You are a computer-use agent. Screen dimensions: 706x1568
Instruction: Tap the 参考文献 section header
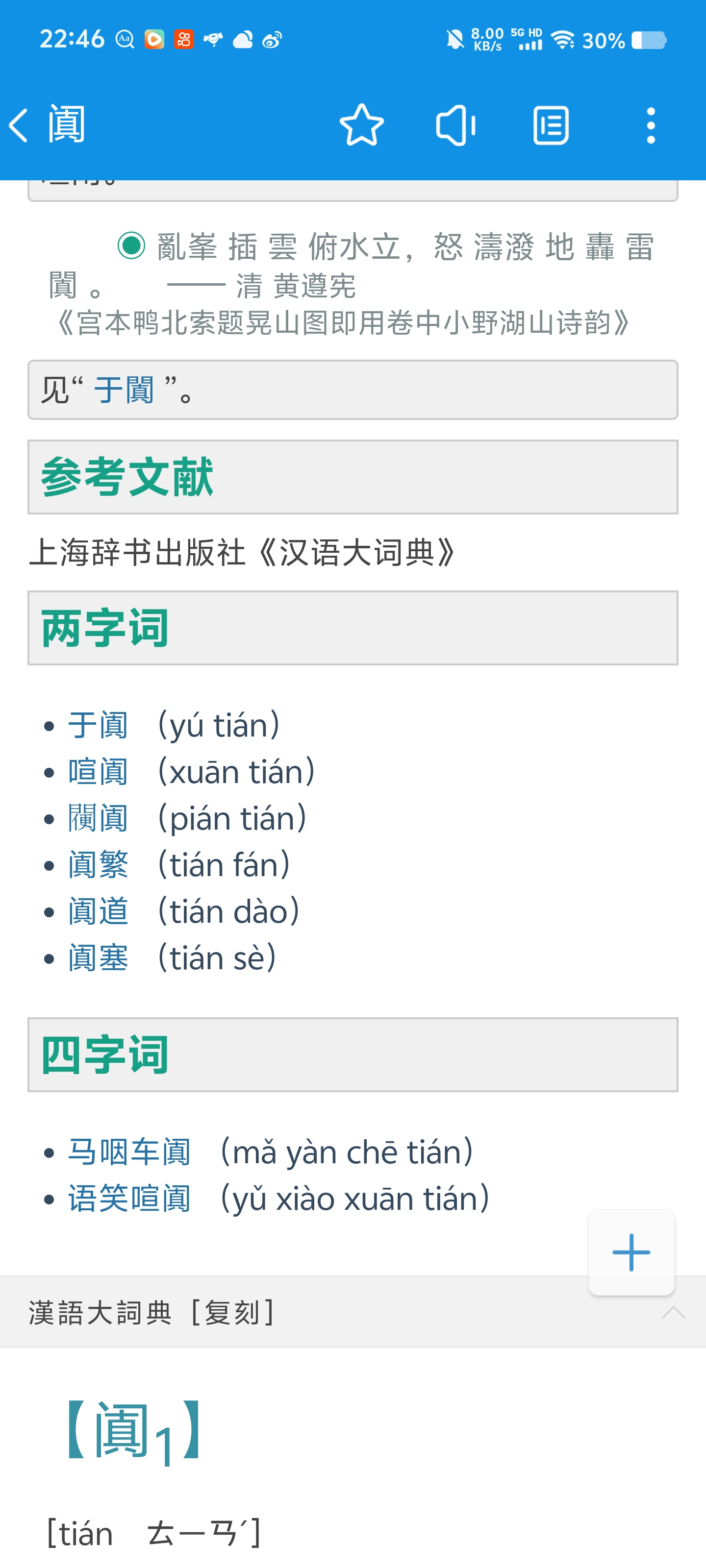click(x=352, y=477)
